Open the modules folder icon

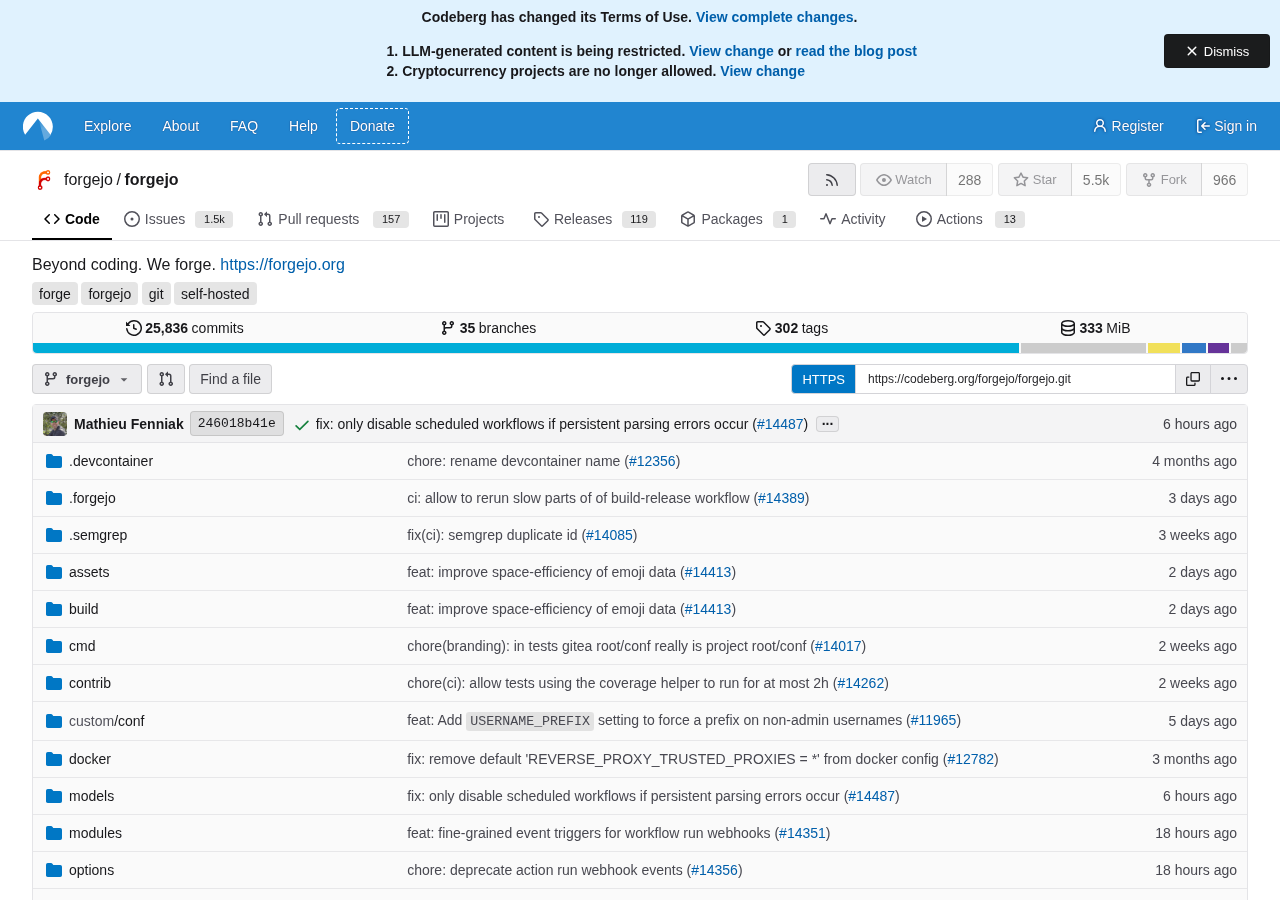[54, 833]
